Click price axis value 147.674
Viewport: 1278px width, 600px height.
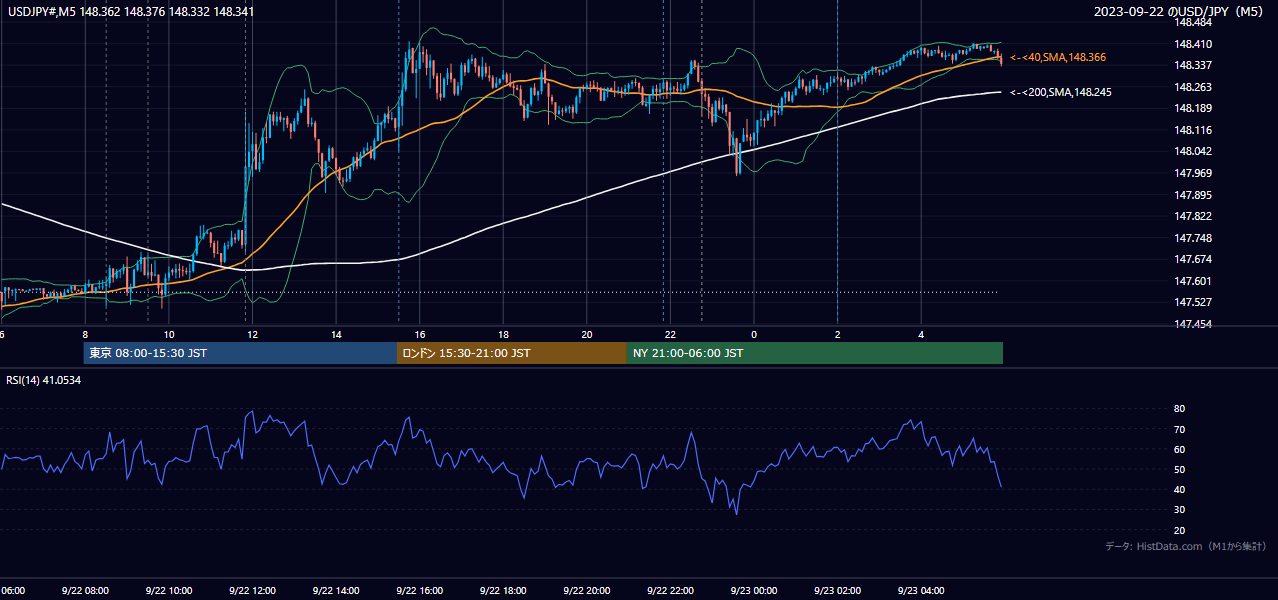click(x=1194, y=259)
